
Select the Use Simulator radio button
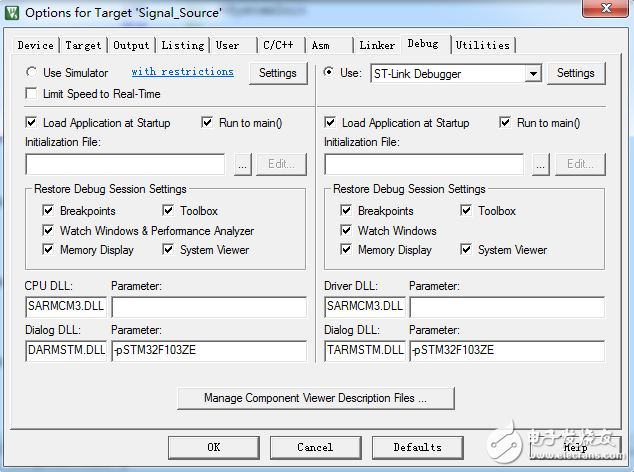32,72
